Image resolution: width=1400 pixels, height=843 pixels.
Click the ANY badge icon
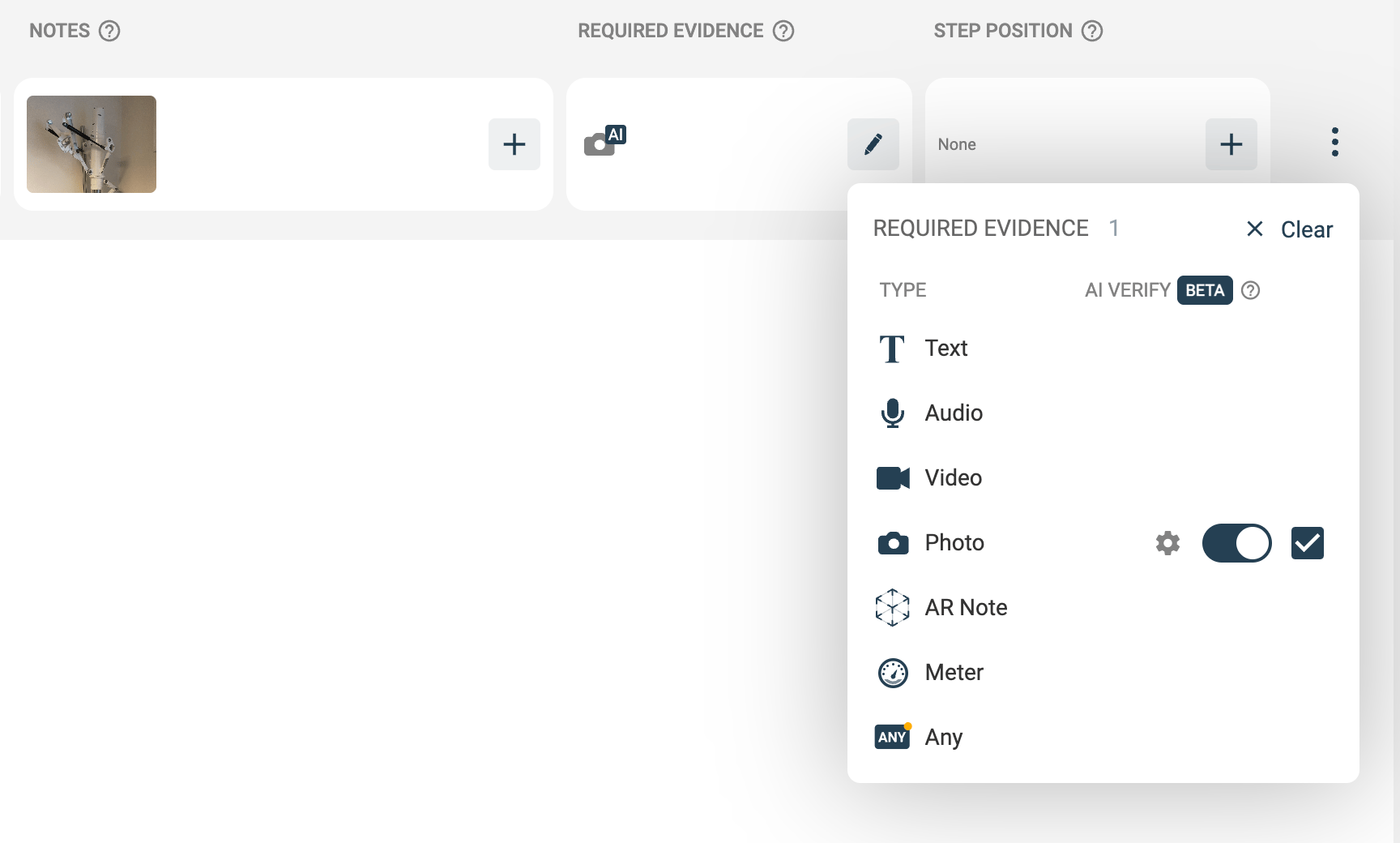click(893, 736)
